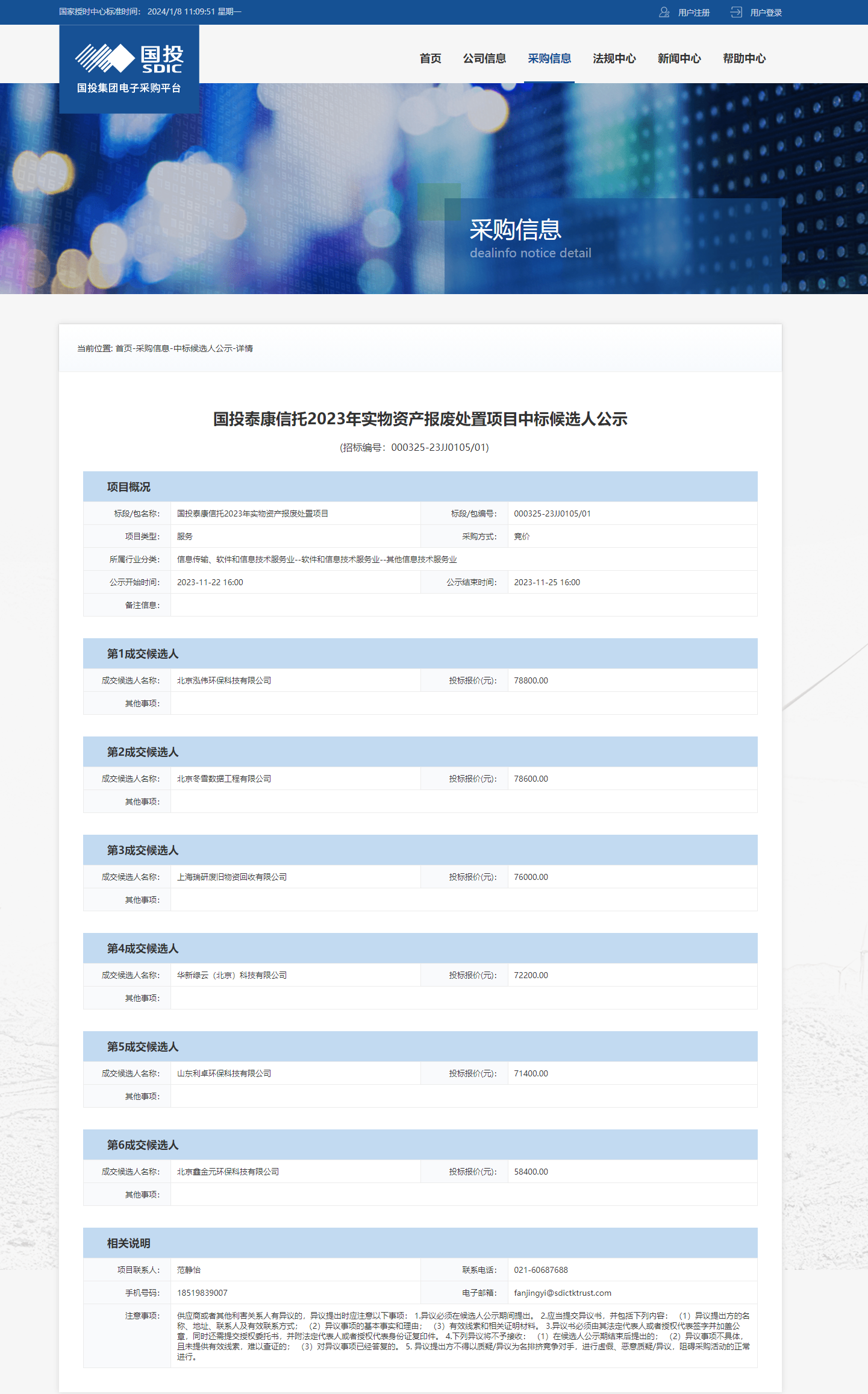868x1394 pixels.
Task: Click the user registration person icon
Action: point(664,12)
